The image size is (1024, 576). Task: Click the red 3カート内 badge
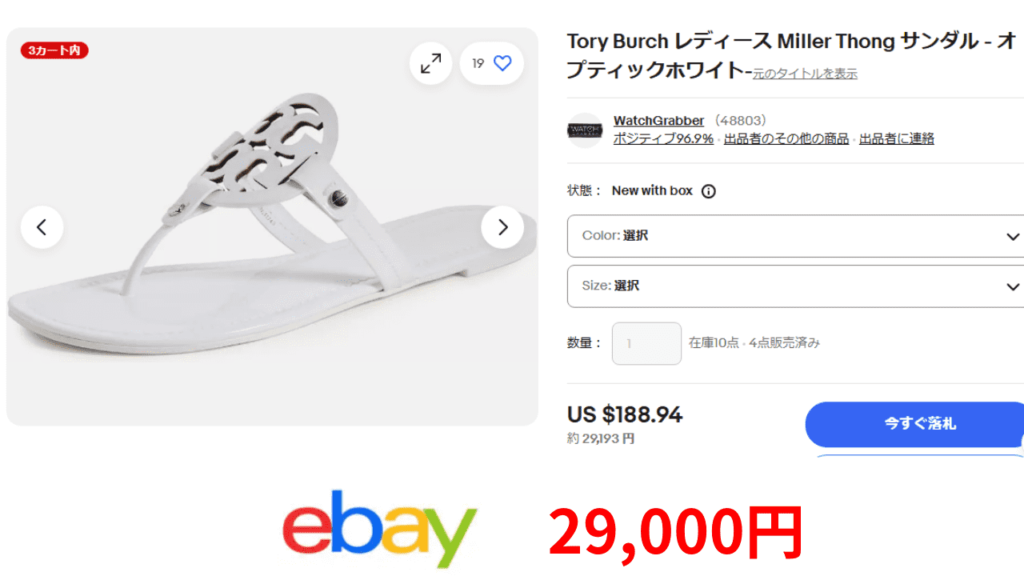point(54,50)
